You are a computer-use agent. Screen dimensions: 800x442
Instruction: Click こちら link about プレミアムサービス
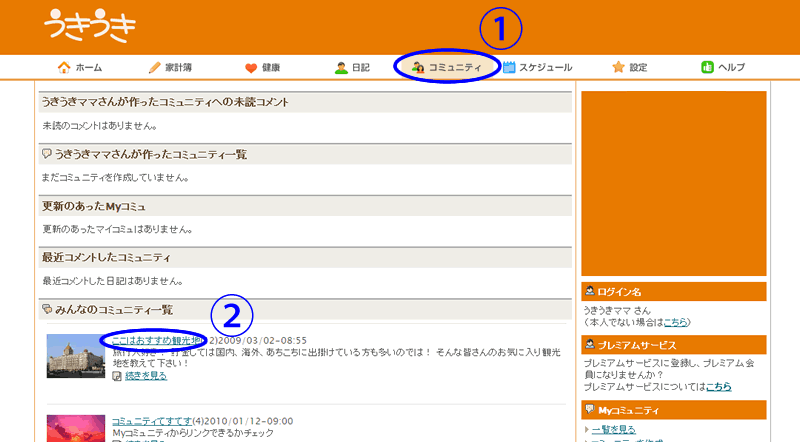pyautogui.click(x=718, y=387)
